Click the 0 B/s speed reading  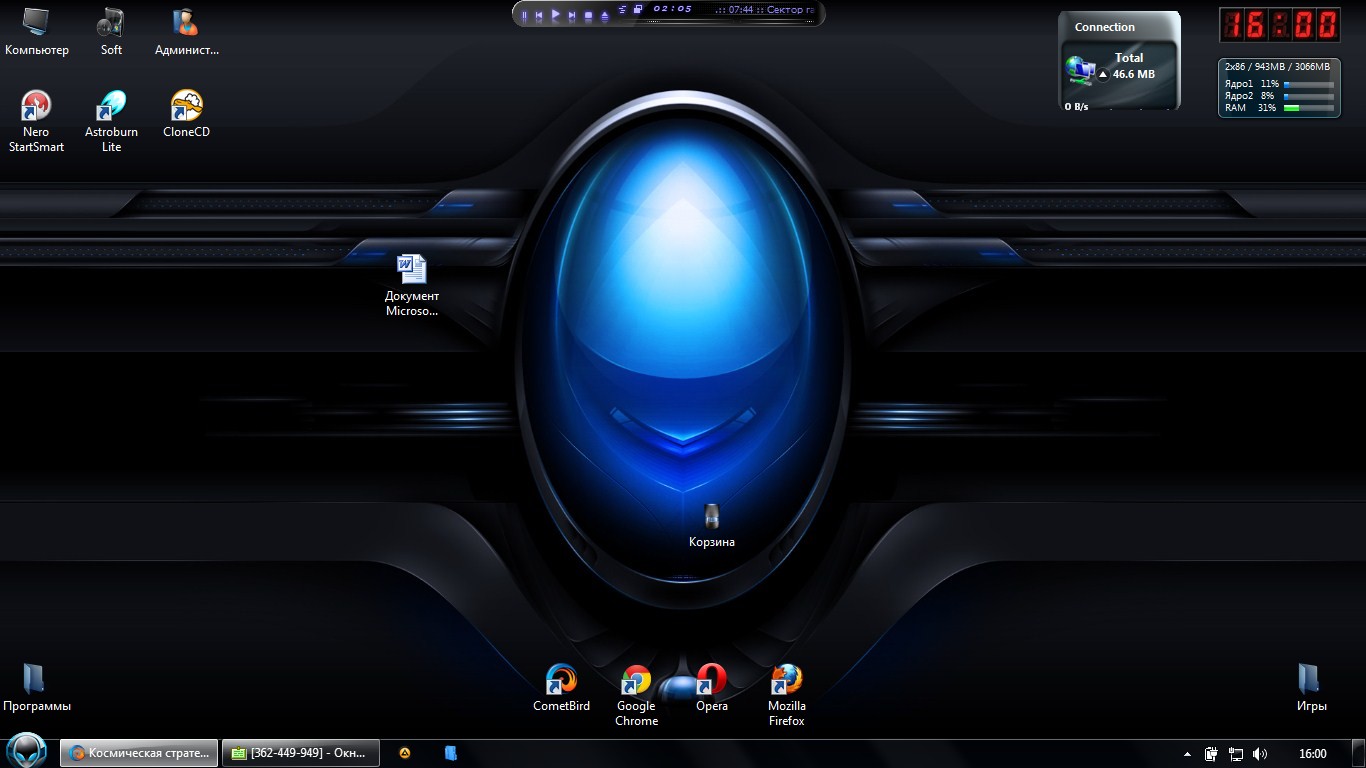[1076, 106]
